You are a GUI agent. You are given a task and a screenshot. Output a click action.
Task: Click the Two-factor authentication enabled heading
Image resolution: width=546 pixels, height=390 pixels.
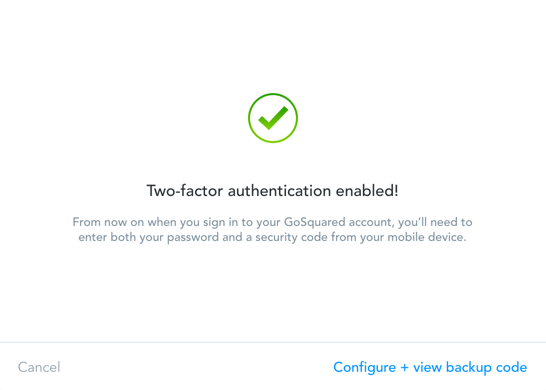tap(272, 191)
